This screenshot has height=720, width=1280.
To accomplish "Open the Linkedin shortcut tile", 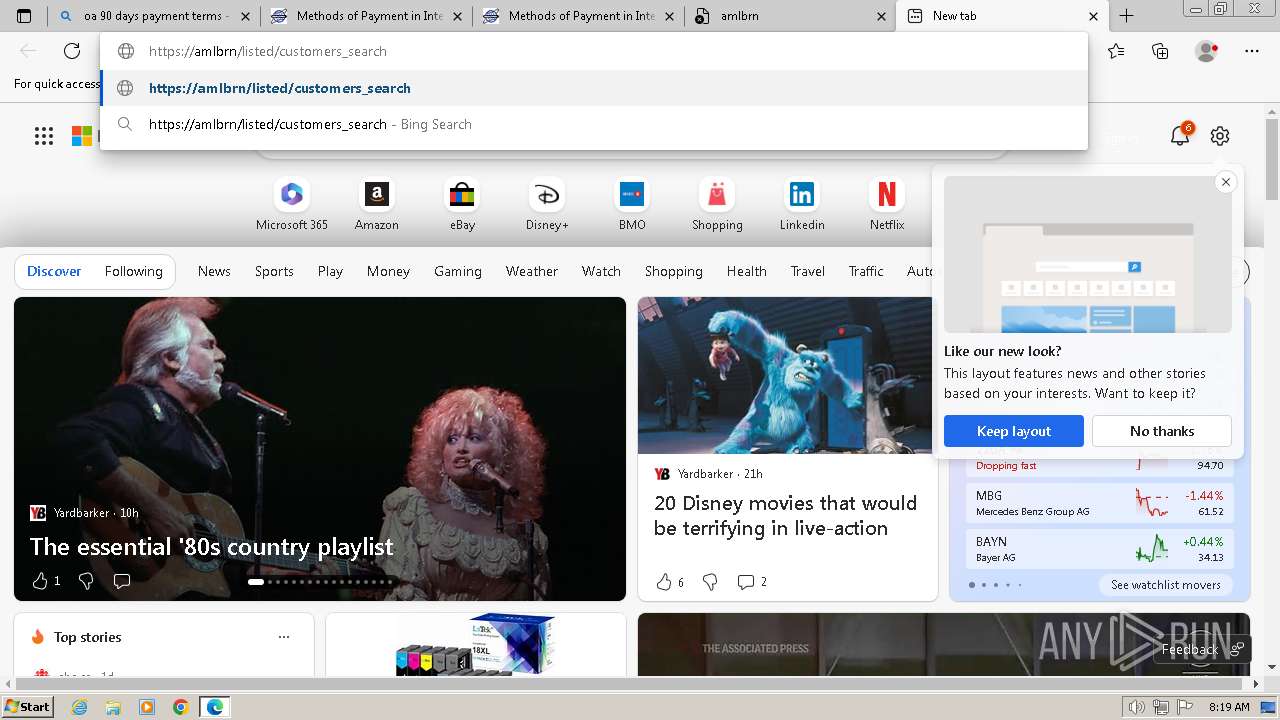I will pos(802,205).
